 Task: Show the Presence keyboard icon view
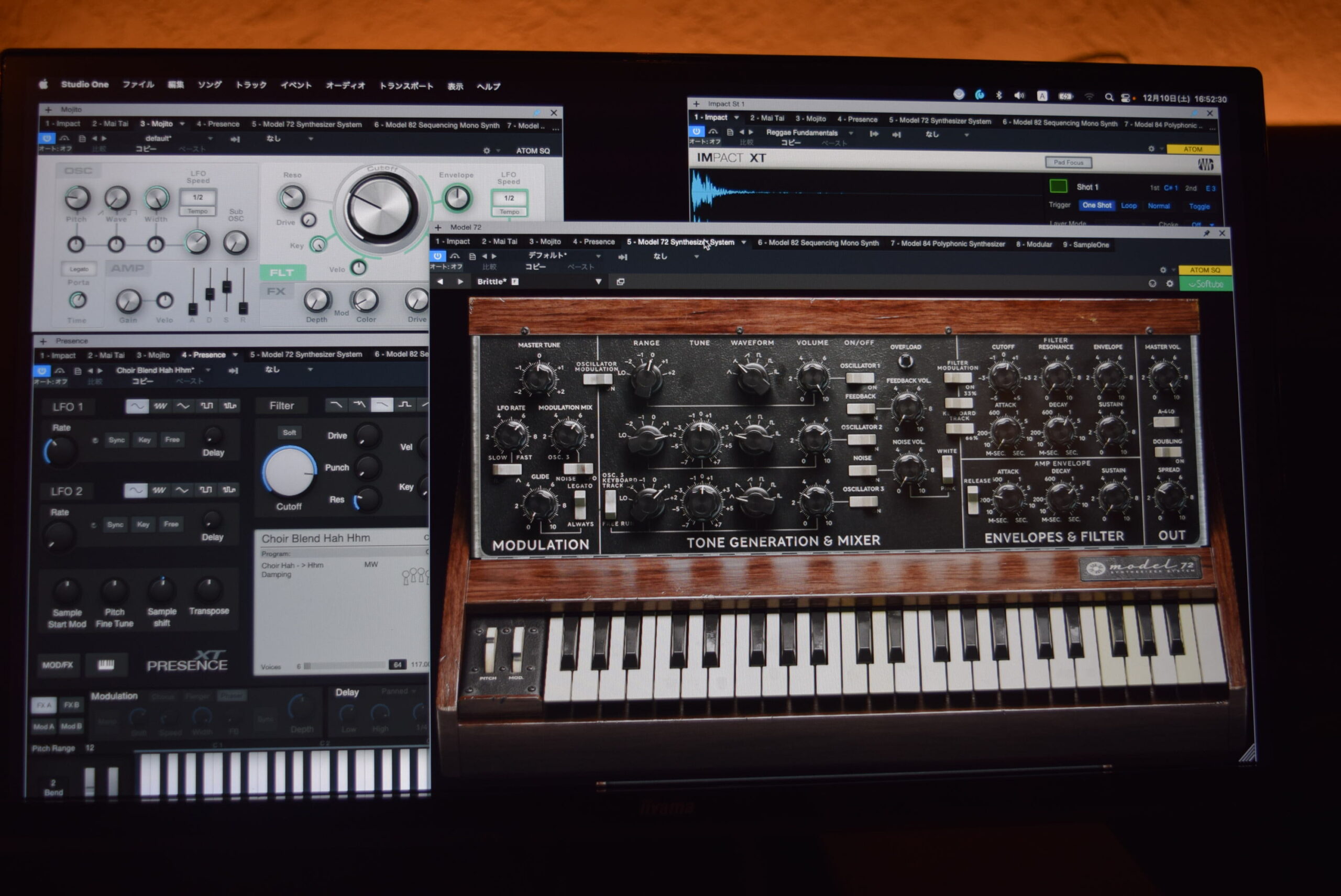[x=106, y=665]
